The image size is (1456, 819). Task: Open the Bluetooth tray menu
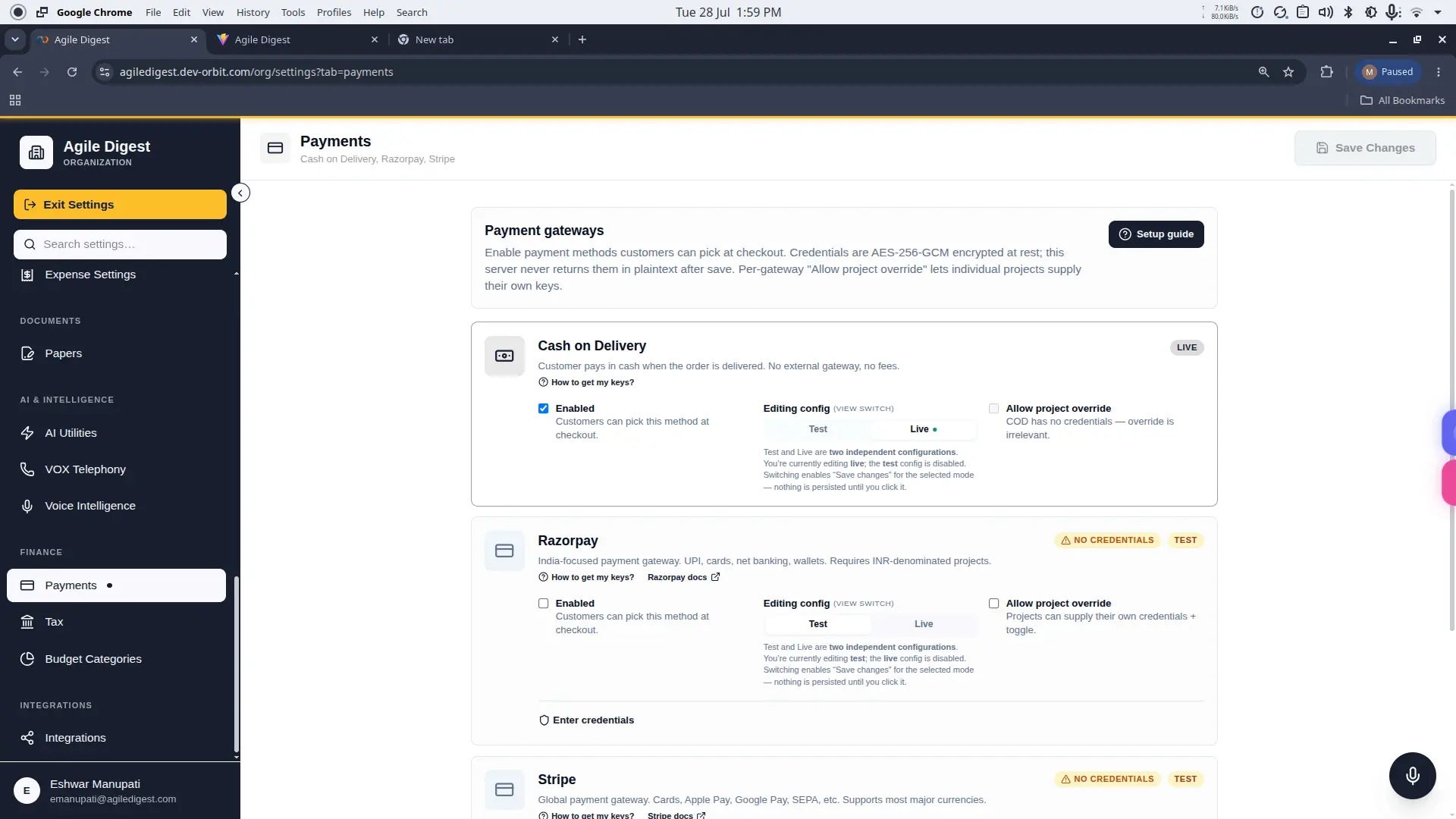(1348, 12)
